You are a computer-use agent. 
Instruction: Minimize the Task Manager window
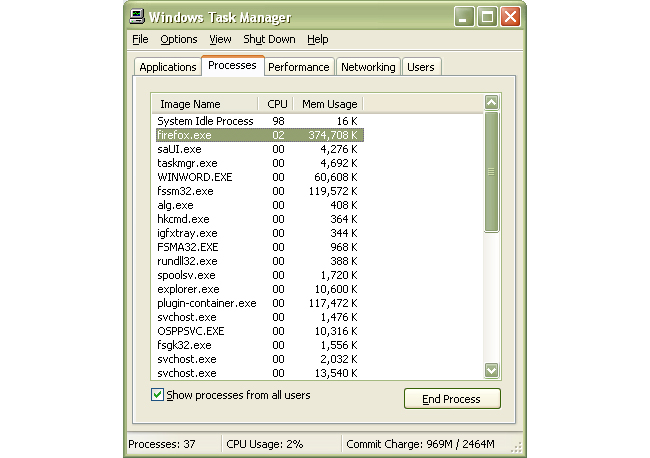464,17
